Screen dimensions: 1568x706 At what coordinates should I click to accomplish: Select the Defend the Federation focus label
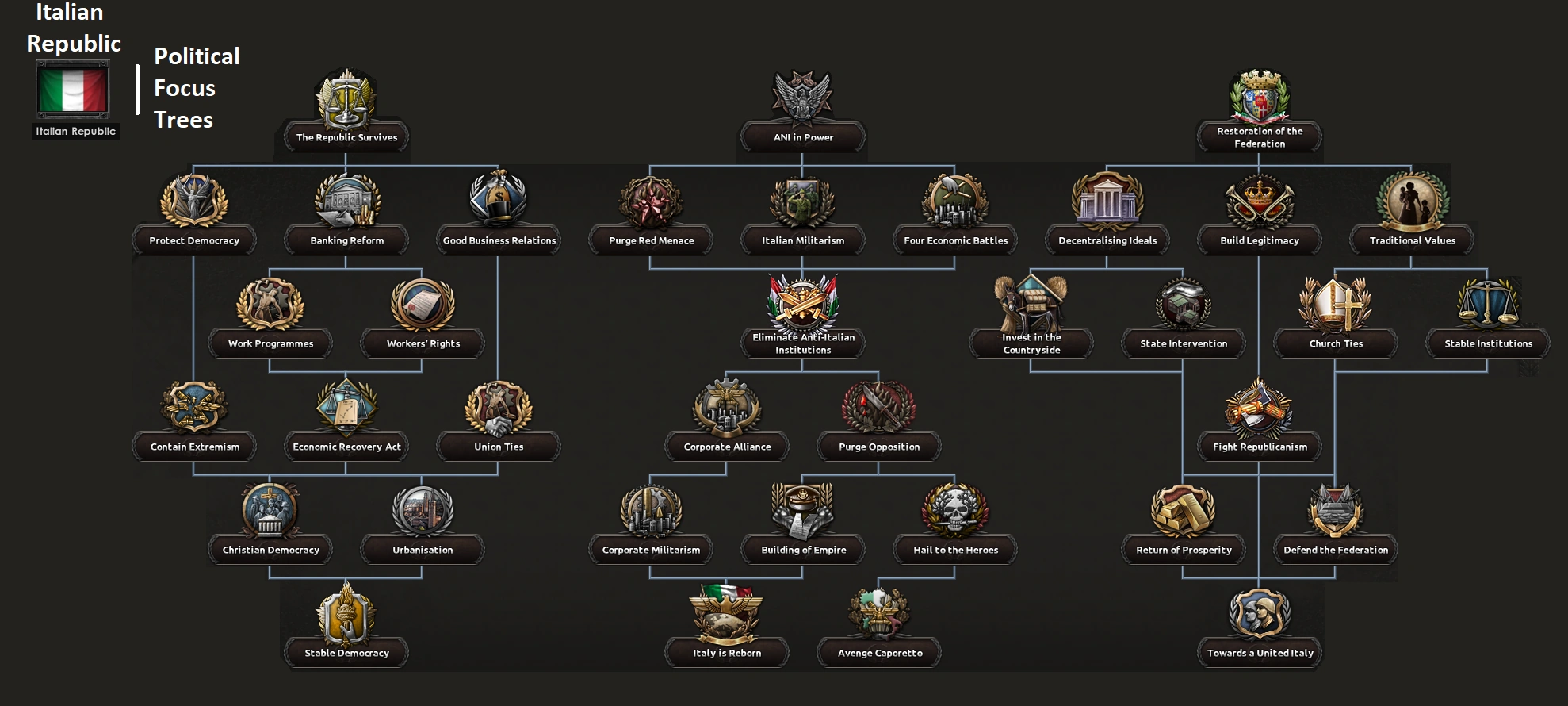(1336, 550)
